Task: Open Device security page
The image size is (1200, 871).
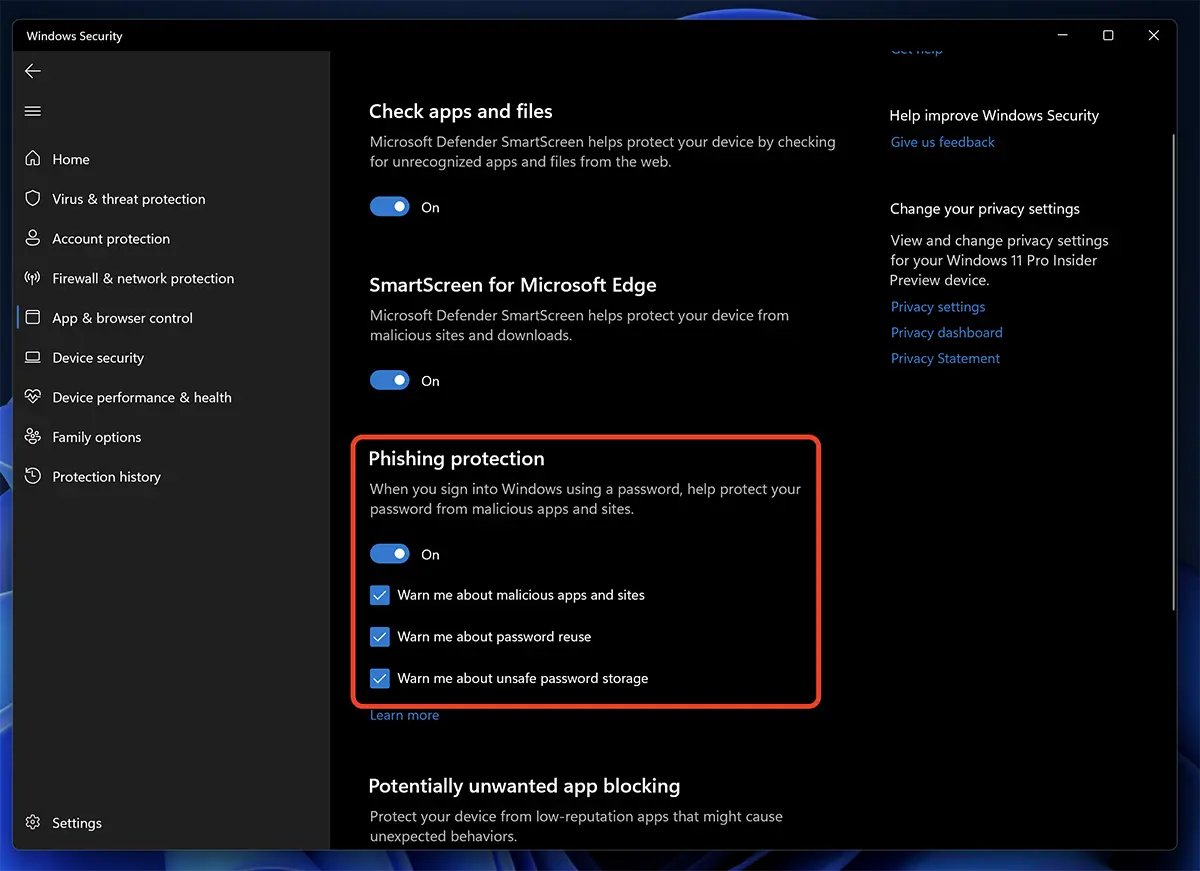Action: (98, 358)
